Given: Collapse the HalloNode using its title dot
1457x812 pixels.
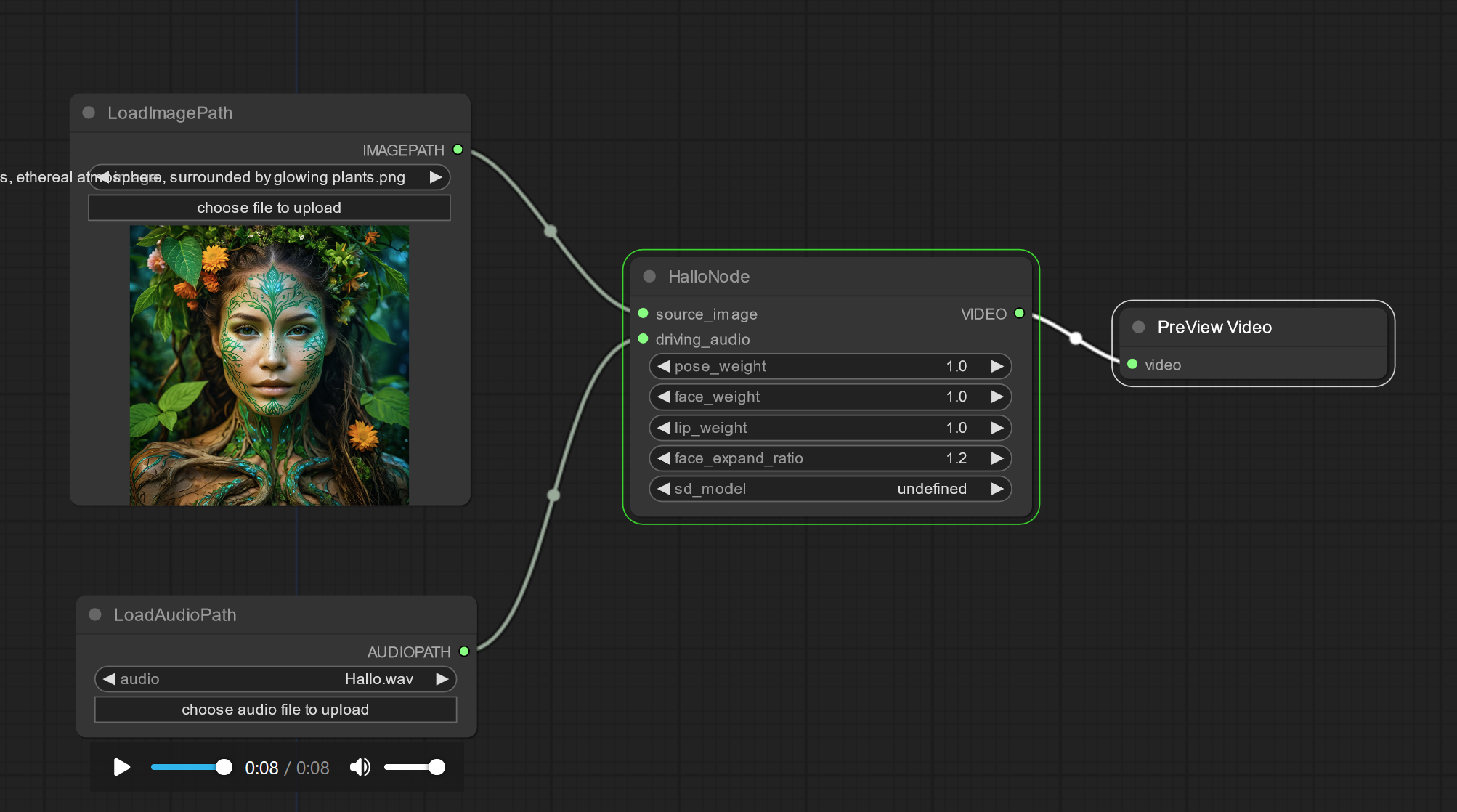Looking at the screenshot, I should 649,276.
